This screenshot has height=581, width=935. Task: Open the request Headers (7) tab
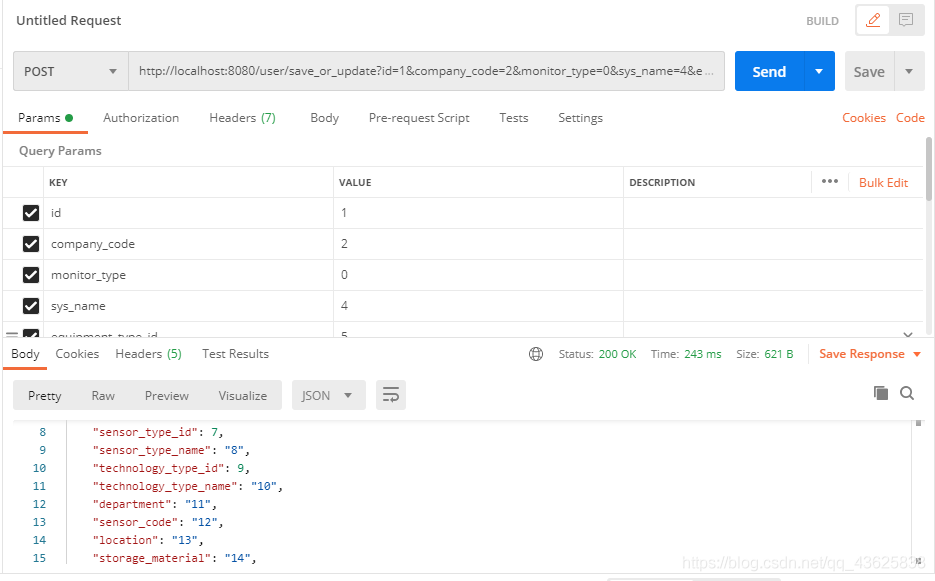pos(242,118)
